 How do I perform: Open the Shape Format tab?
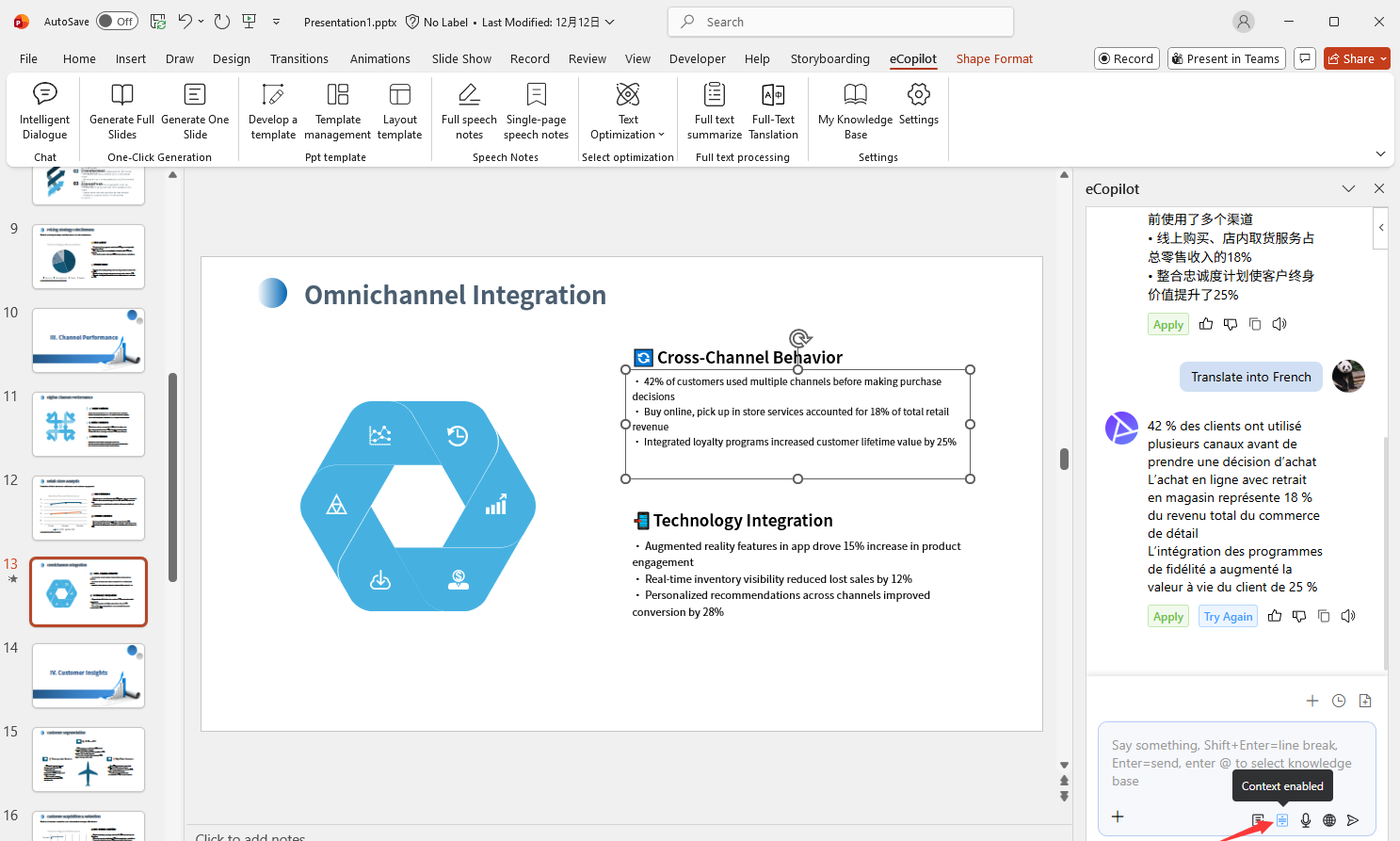pyautogui.click(x=994, y=58)
